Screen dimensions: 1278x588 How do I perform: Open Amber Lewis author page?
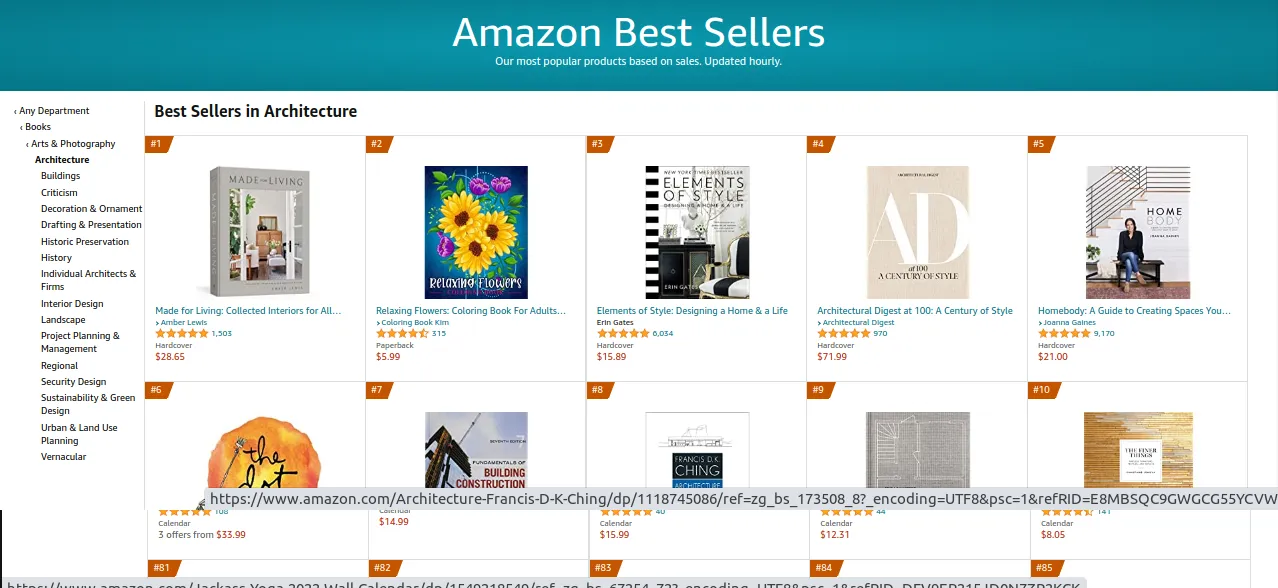(182, 323)
